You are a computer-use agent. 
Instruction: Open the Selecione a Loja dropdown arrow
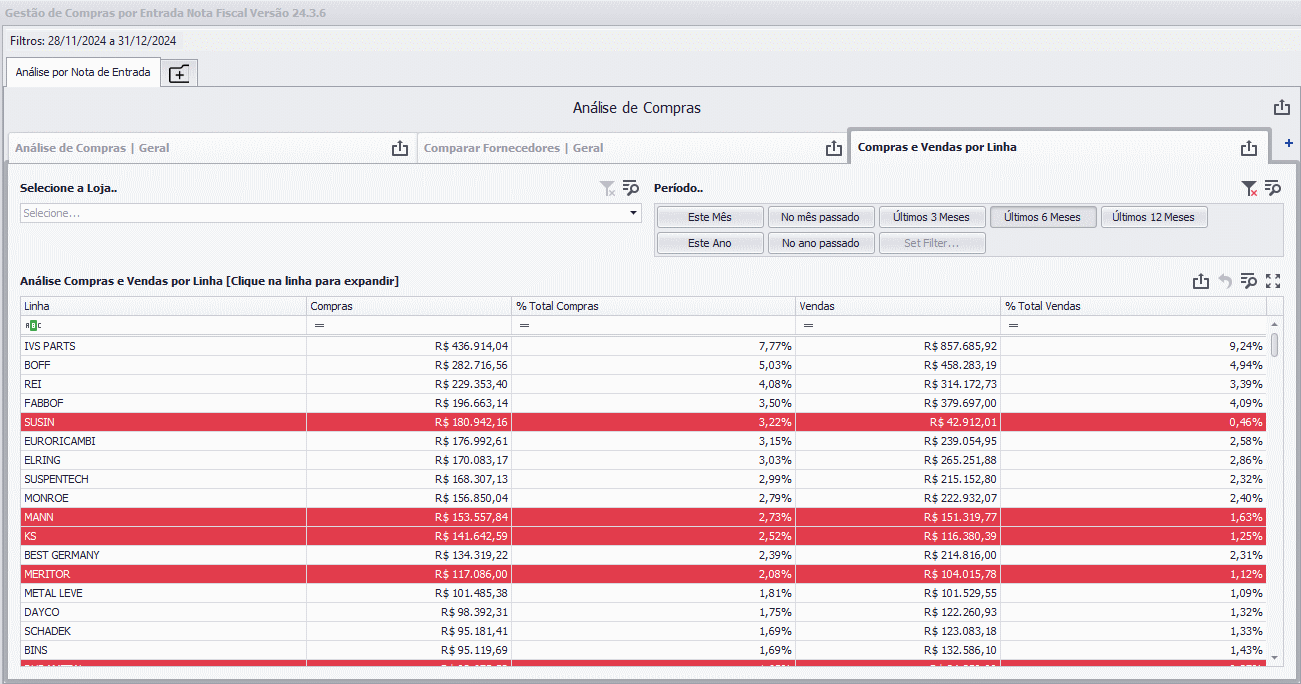point(633,213)
